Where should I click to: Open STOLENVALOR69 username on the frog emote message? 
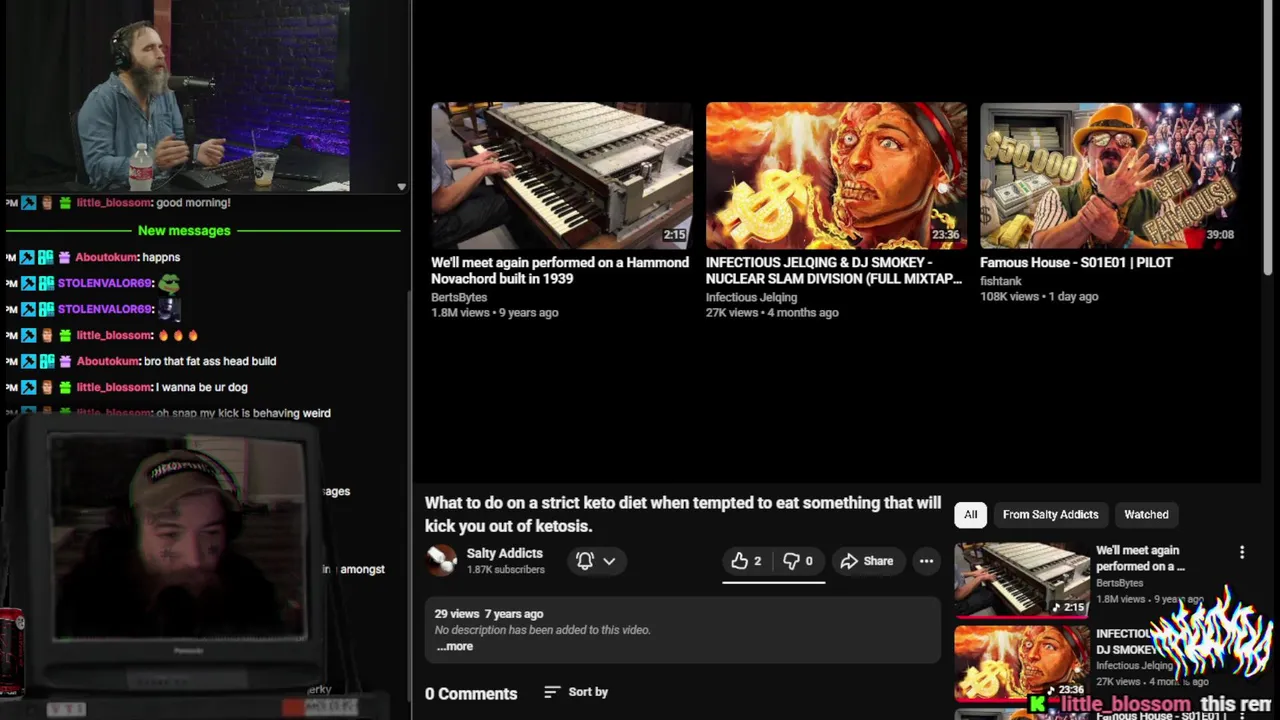pyautogui.click(x=105, y=283)
